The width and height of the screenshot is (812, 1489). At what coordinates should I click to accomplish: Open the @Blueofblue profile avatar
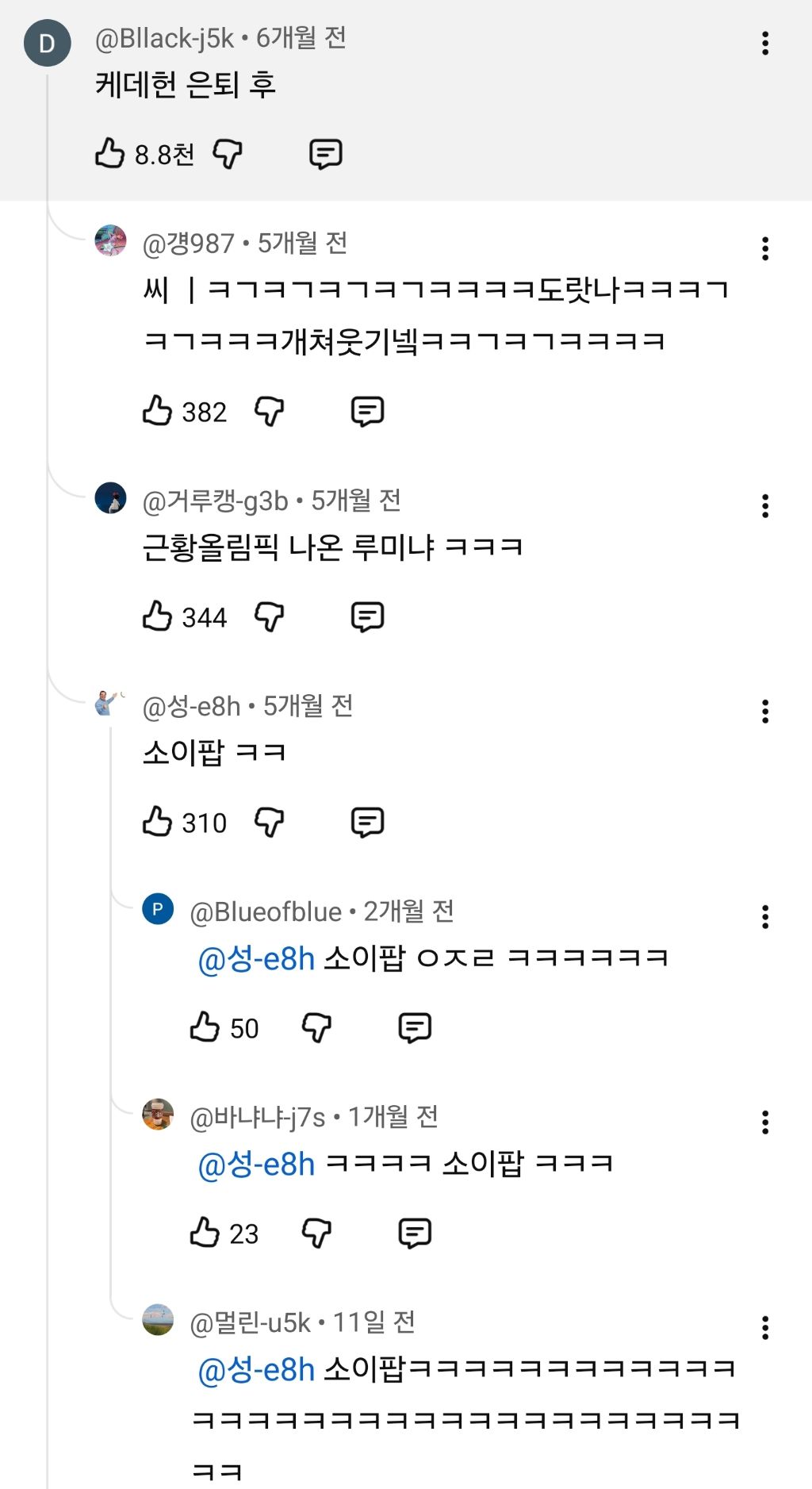158,909
